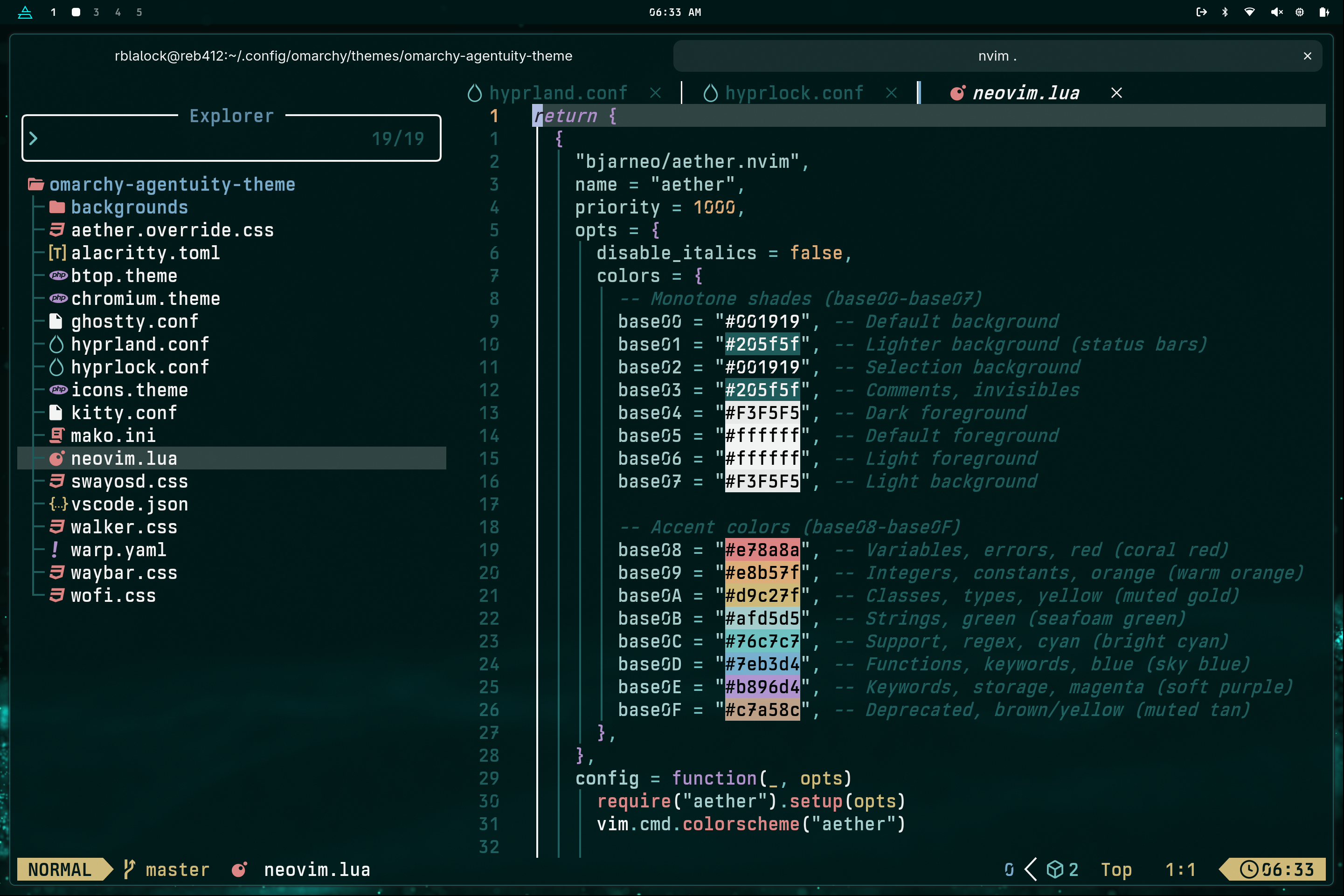Click the Explorer search input field
This screenshot has height=896, width=1344.
coord(200,138)
